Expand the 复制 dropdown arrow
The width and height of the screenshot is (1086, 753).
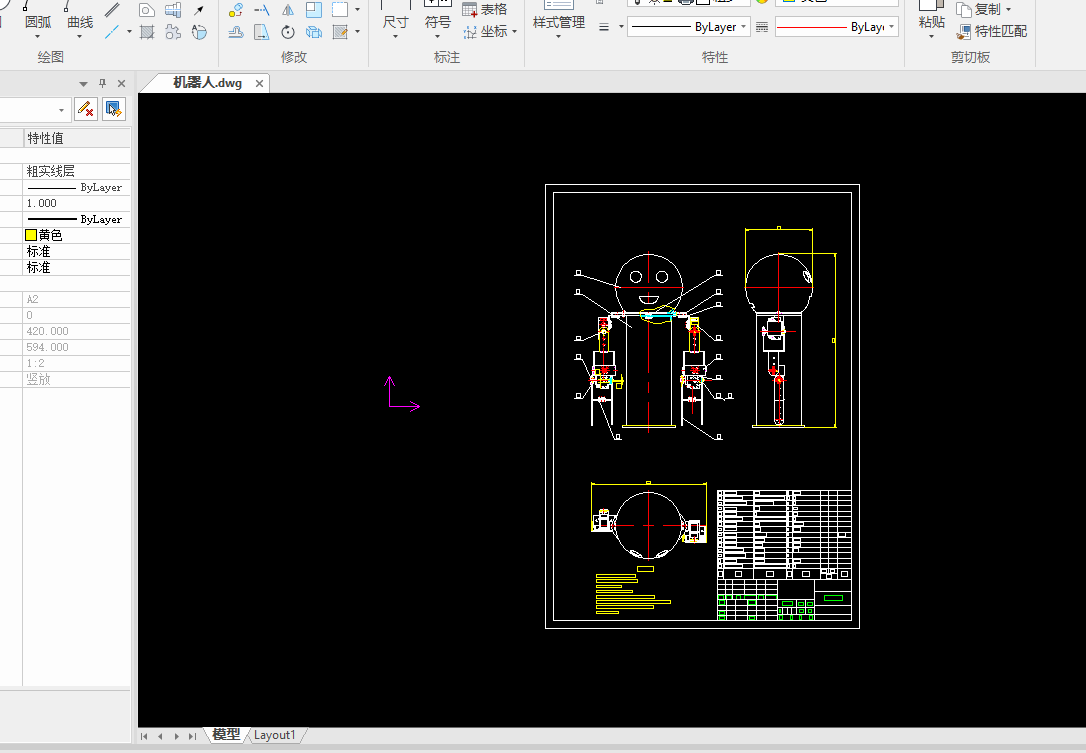1008,10
